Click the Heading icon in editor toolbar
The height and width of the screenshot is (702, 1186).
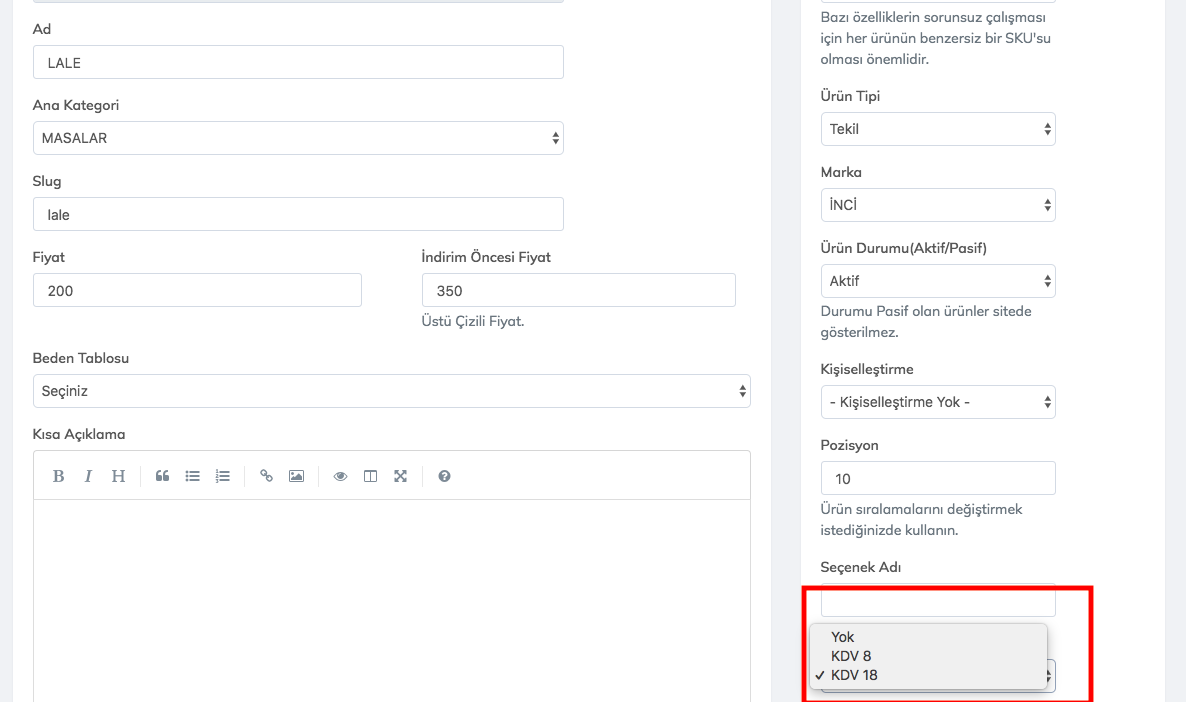click(x=118, y=476)
